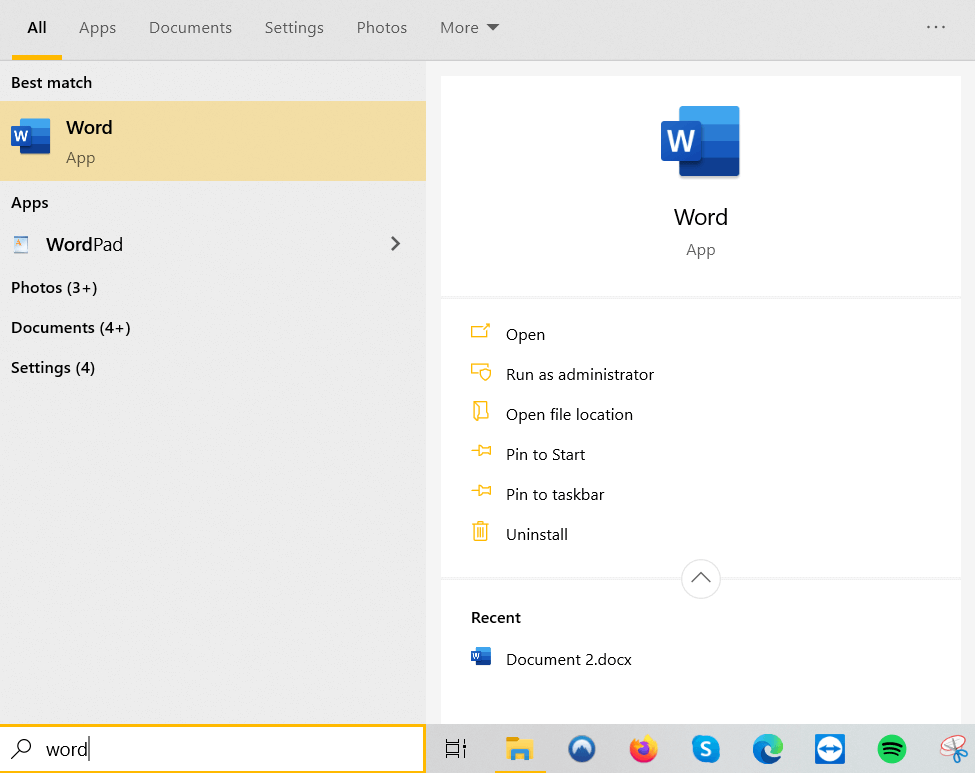Switch to the Apps tab
This screenshot has width=975, height=773.
[x=98, y=28]
